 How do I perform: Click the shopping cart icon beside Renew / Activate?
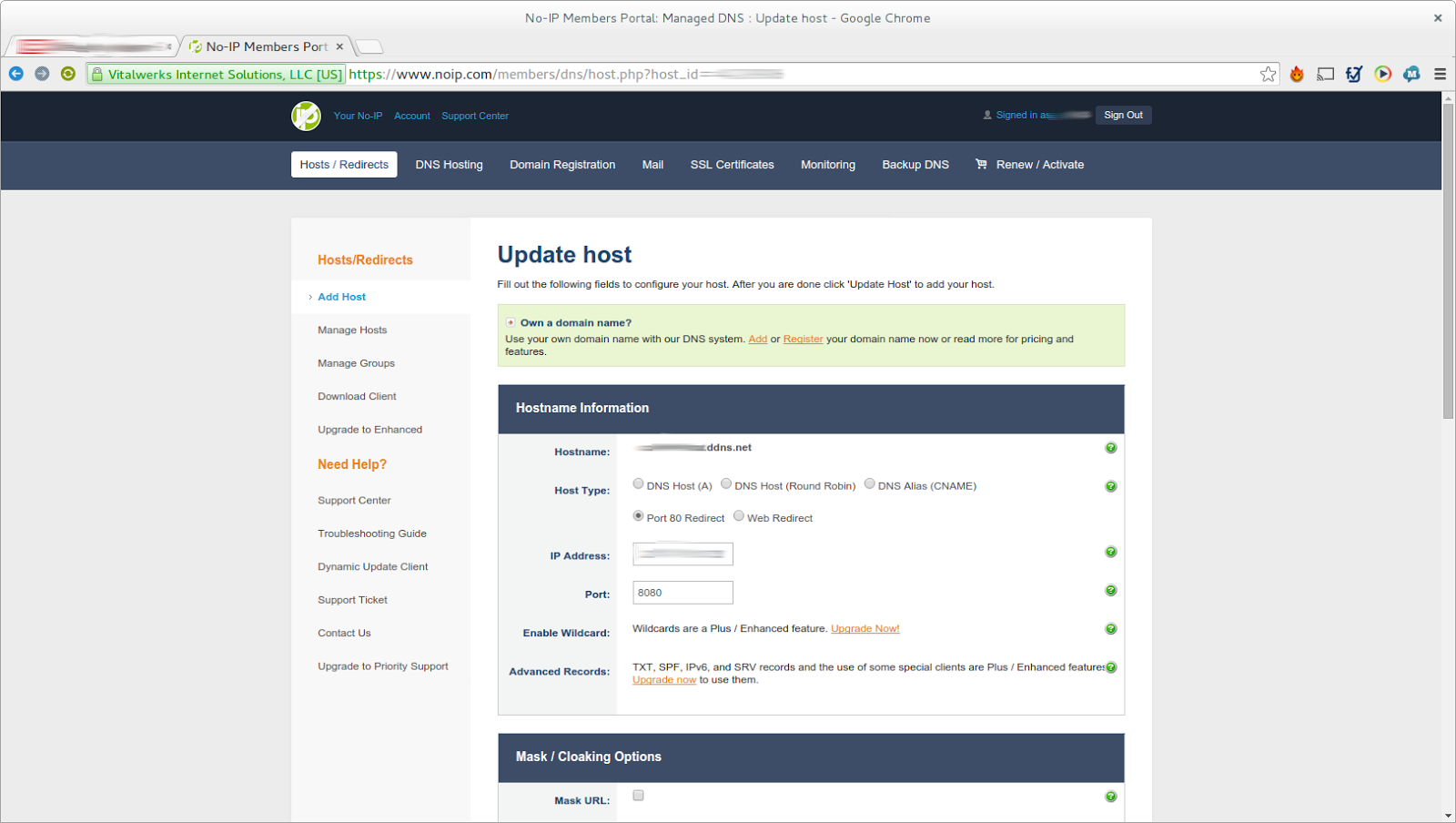point(981,165)
